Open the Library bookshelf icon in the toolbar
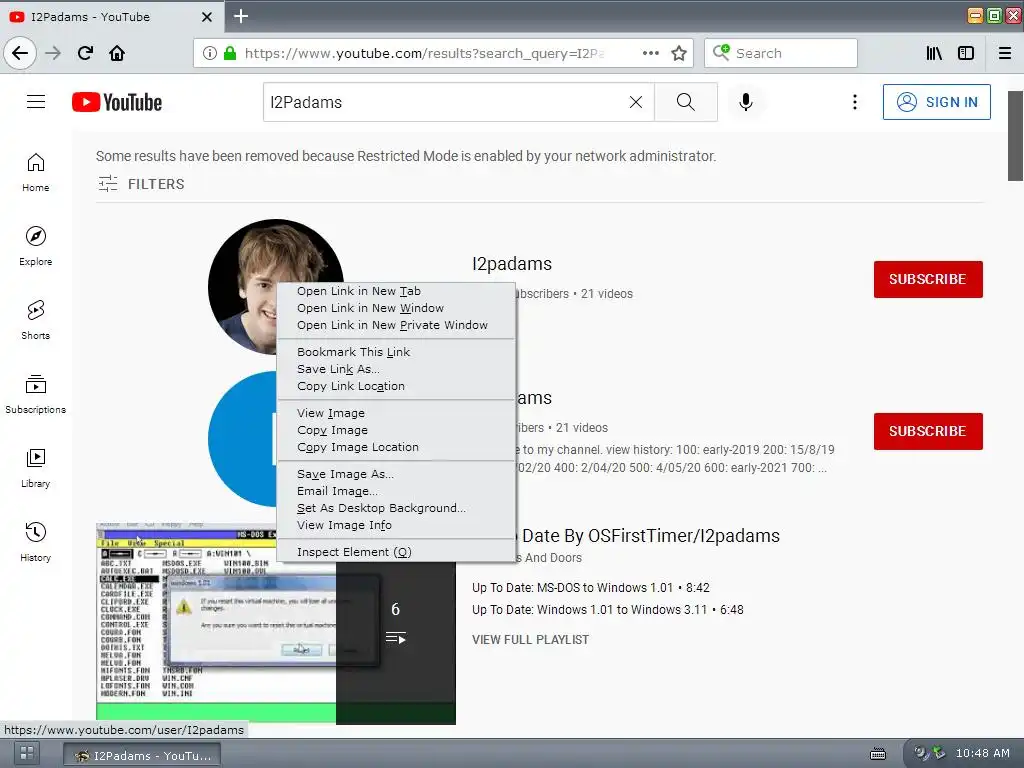The width and height of the screenshot is (1024, 768). click(x=934, y=53)
